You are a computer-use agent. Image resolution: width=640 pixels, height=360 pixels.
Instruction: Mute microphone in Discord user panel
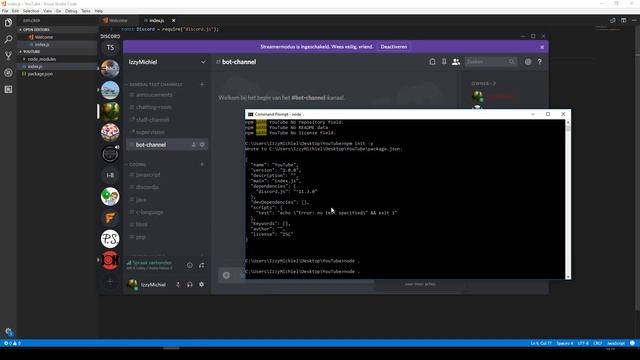[178, 284]
